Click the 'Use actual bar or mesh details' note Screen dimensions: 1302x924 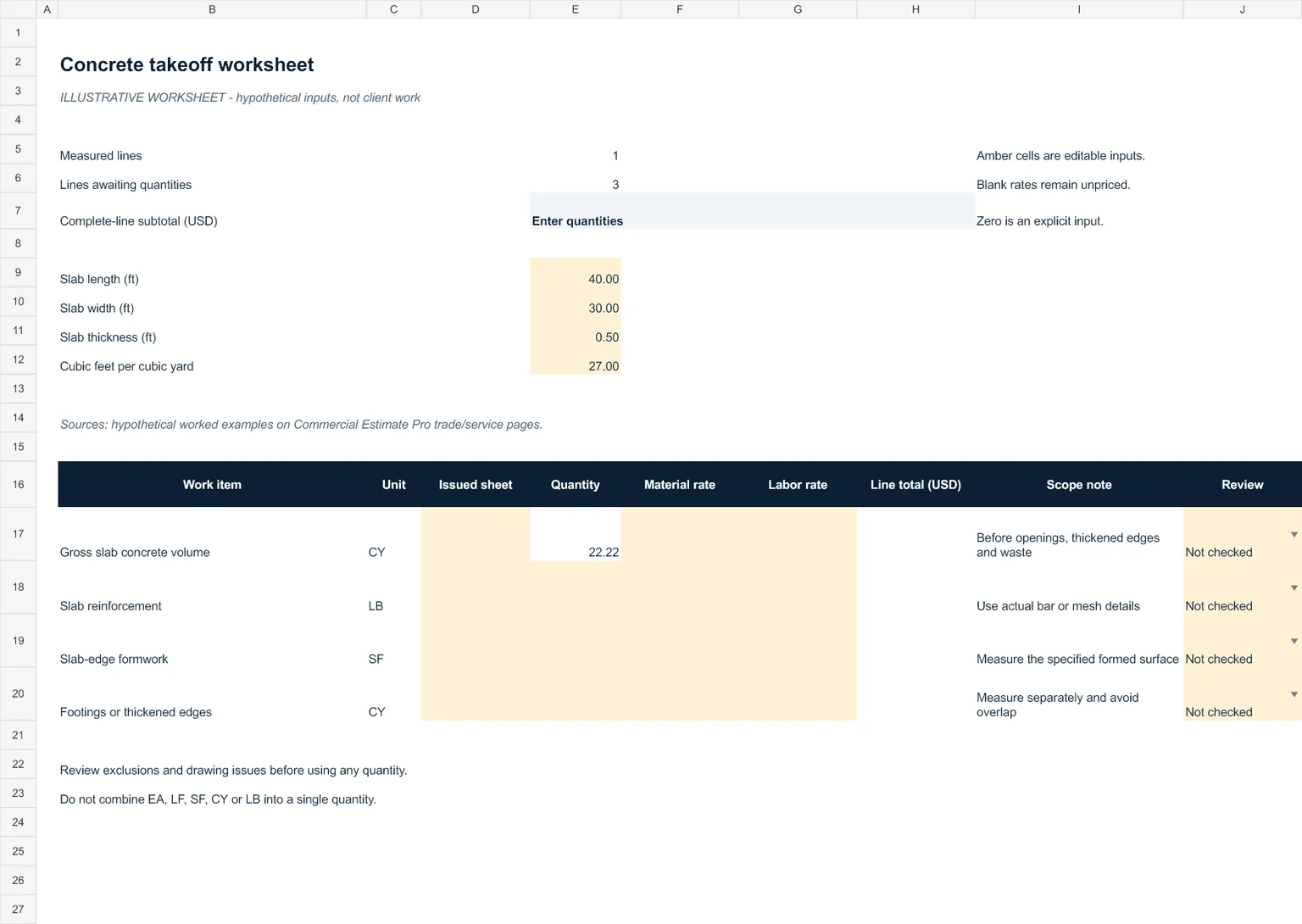1058,606
